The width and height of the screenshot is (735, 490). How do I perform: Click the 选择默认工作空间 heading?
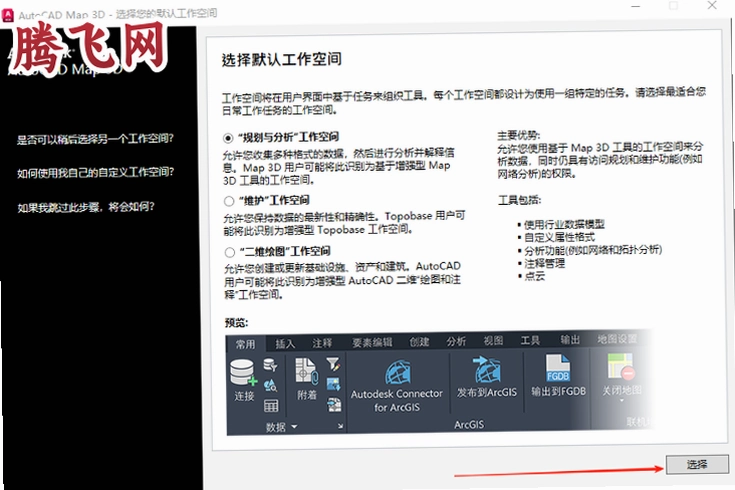tap(281, 60)
